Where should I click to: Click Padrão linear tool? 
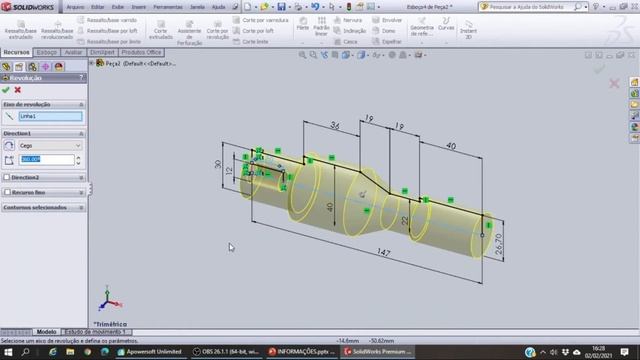[321, 26]
